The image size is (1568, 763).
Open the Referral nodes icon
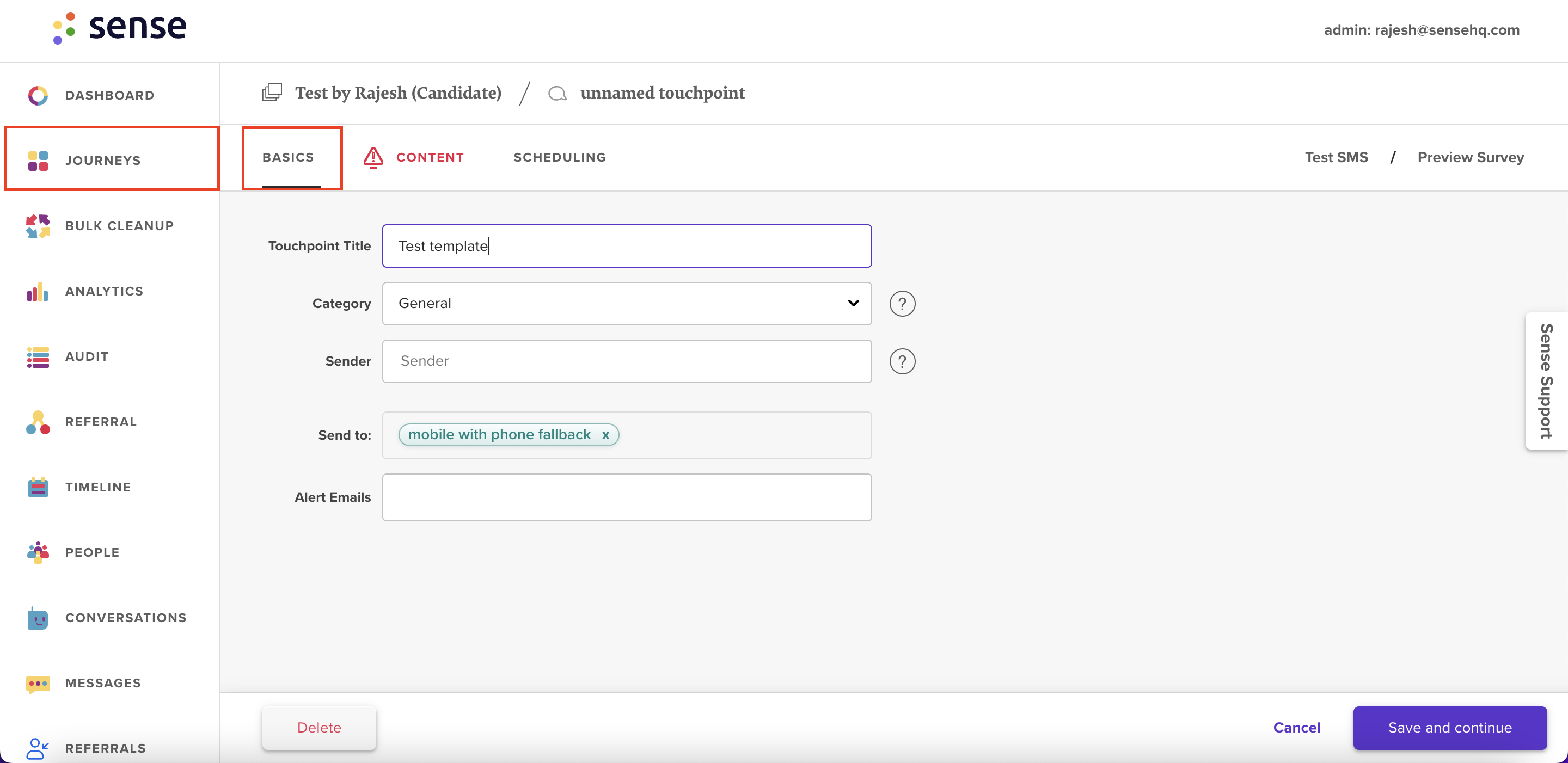tap(38, 422)
